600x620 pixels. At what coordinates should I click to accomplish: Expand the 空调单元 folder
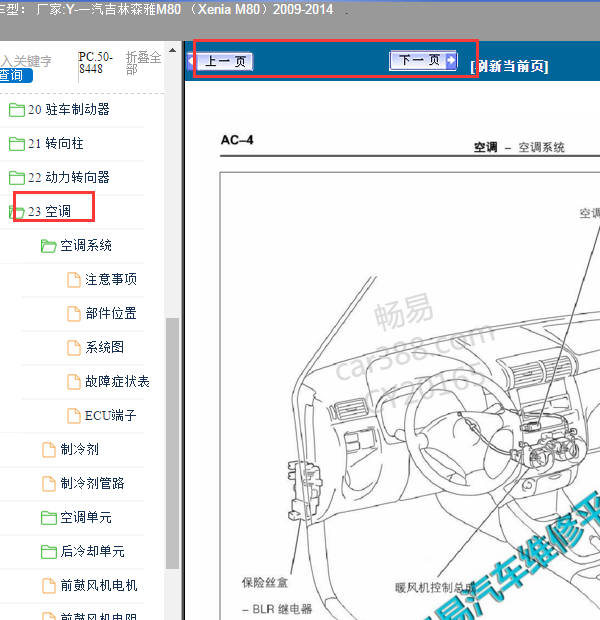(x=85, y=518)
